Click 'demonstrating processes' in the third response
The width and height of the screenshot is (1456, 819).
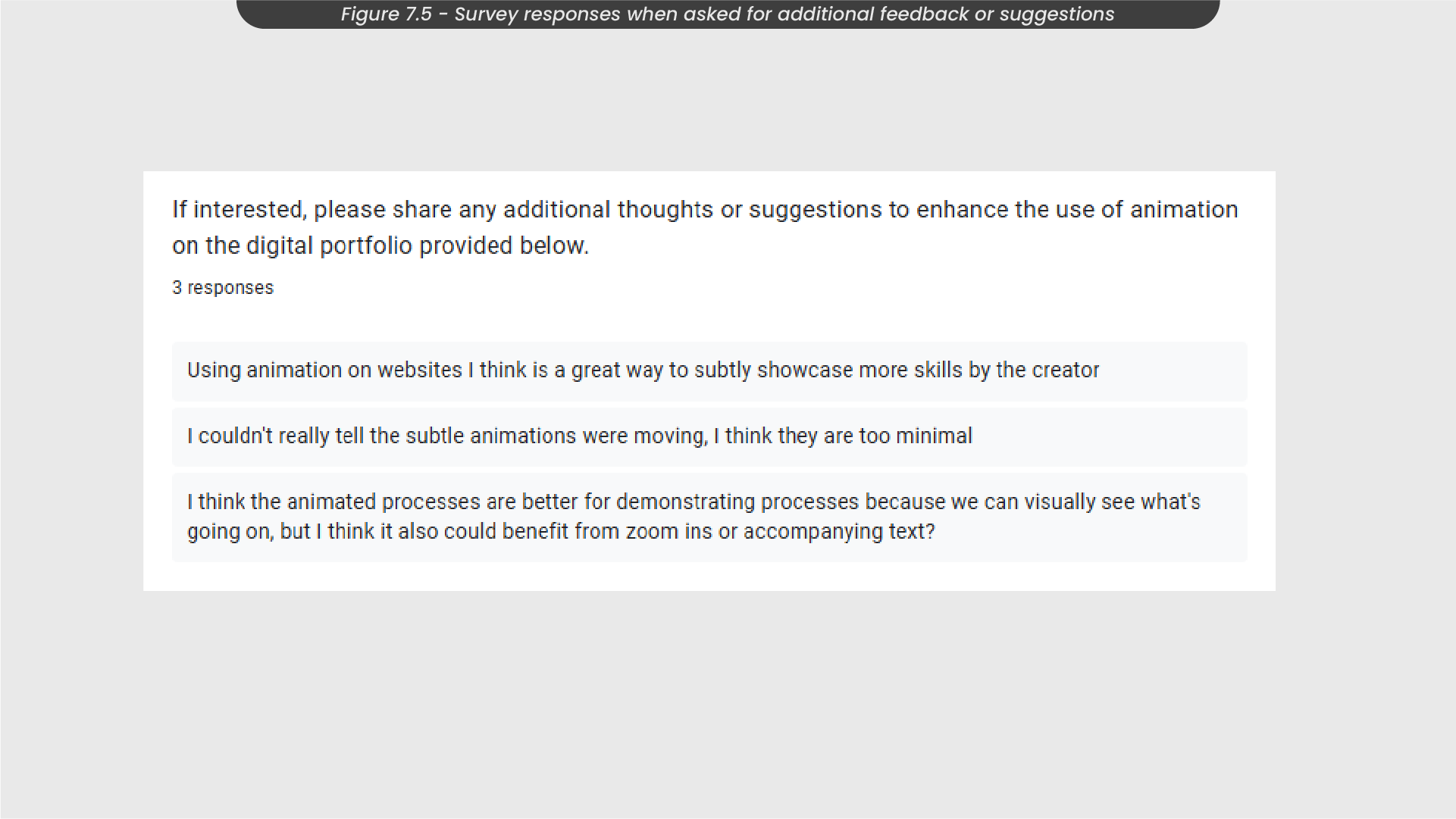(x=737, y=502)
